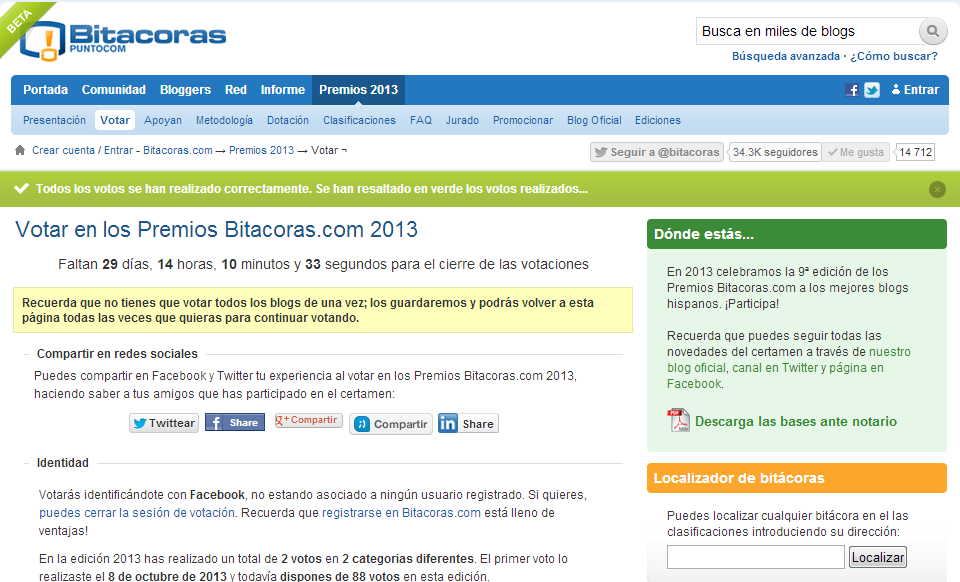Image resolution: width=960 pixels, height=582 pixels.
Task: Click the 34.3K seguidores counter
Action: pyautogui.click(x=775, y=152)
